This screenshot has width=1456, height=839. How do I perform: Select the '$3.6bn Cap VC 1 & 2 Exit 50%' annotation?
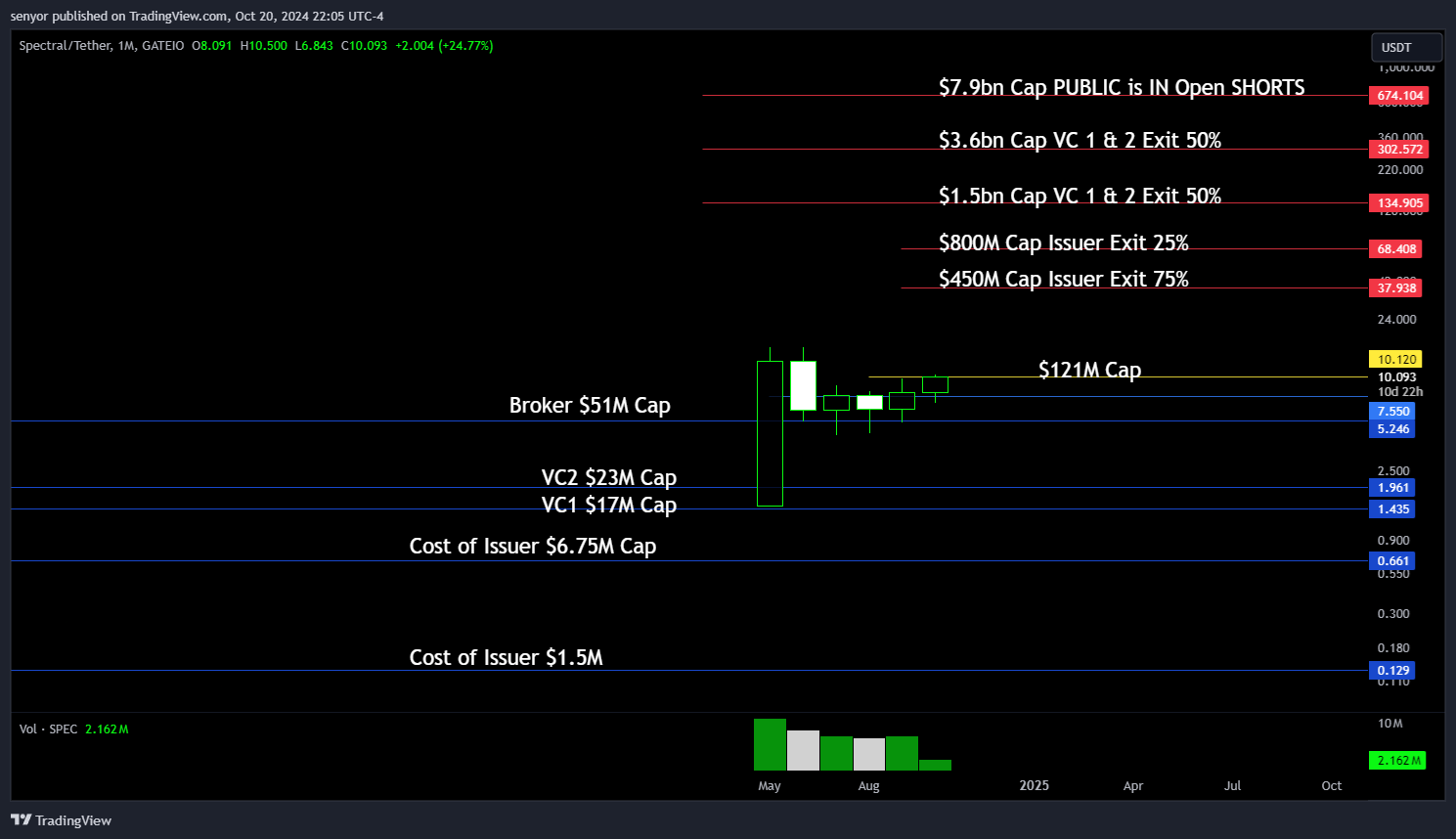coord(1080,141)
